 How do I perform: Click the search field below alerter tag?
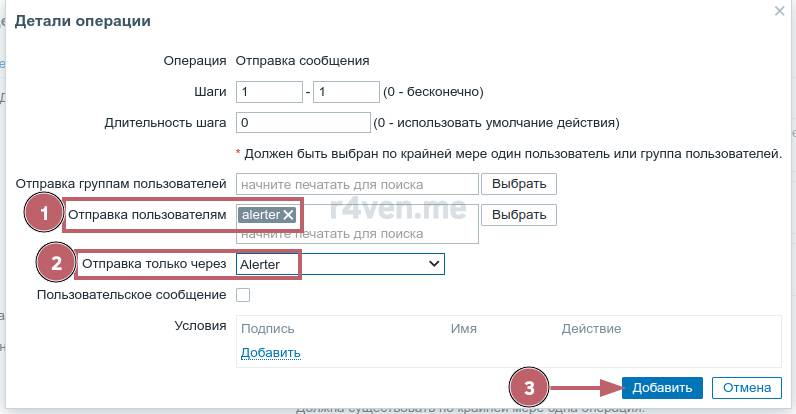[x=357, y=234]
